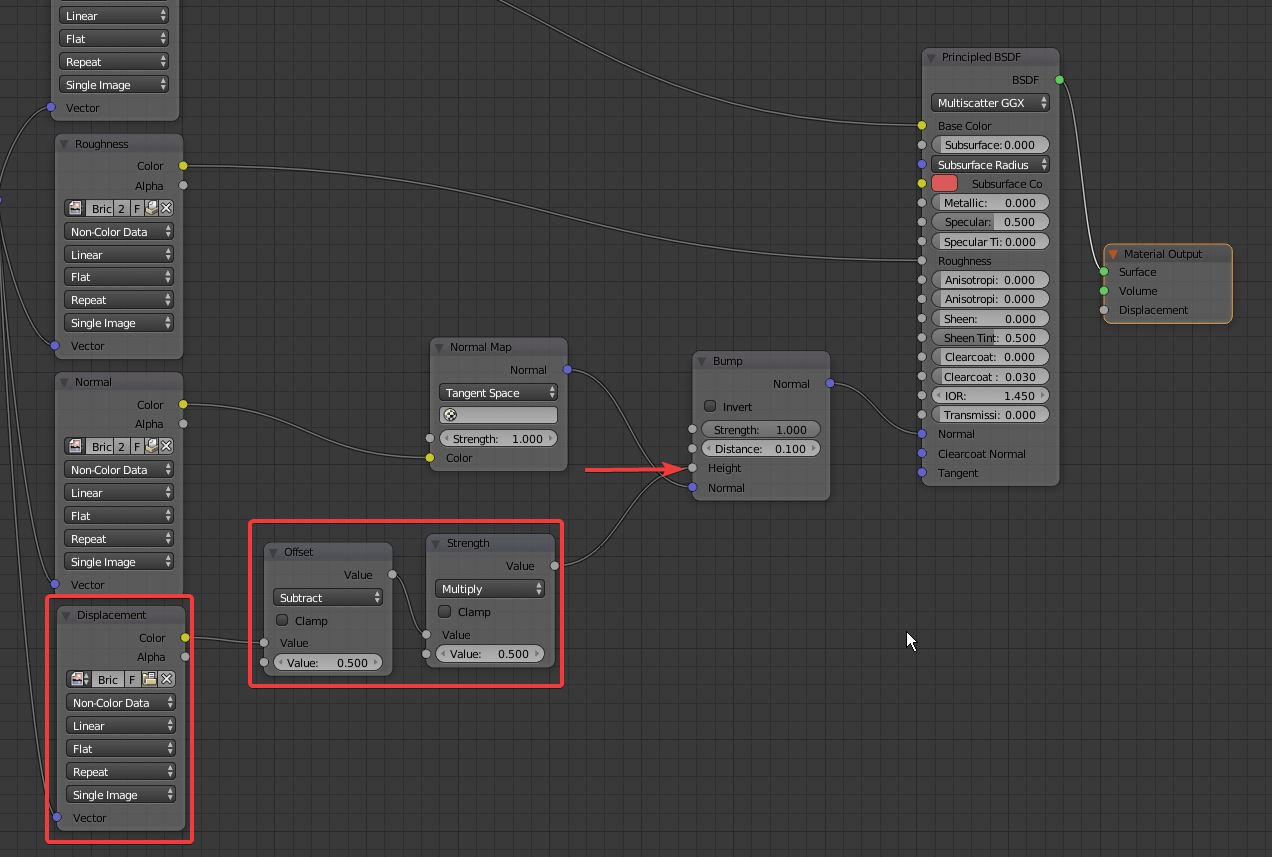Click the unlink X icon on the Normal texture node
This screenshot has height=857, width=1272.
tap(166, 445)
